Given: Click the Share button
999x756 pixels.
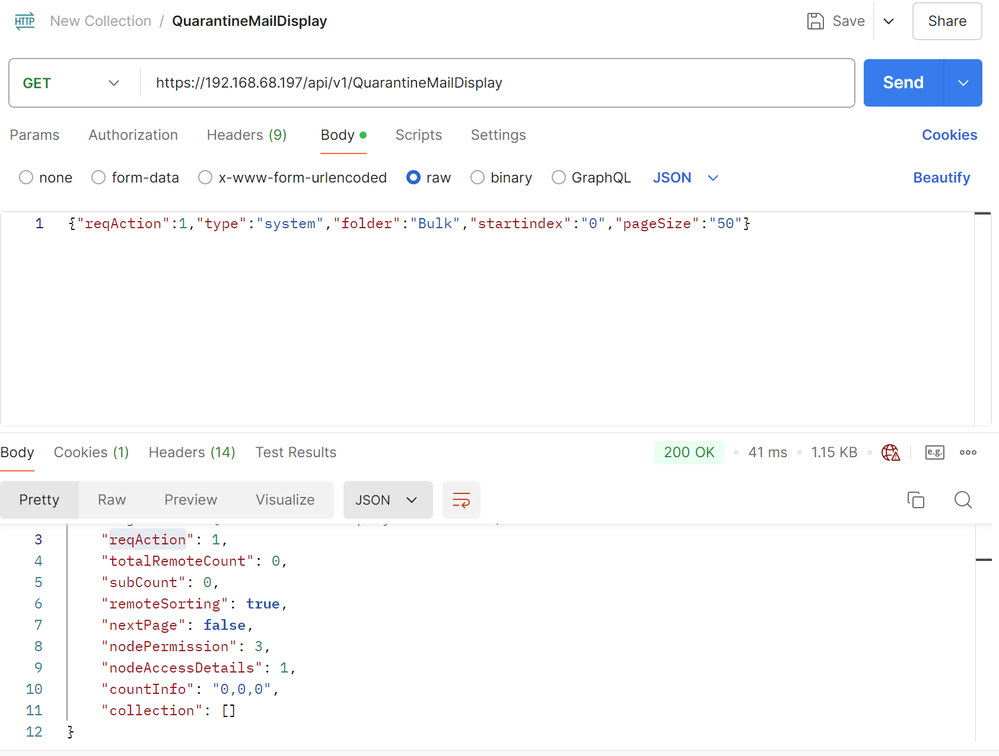Looking at the screenshot, I should coord(946,21).
